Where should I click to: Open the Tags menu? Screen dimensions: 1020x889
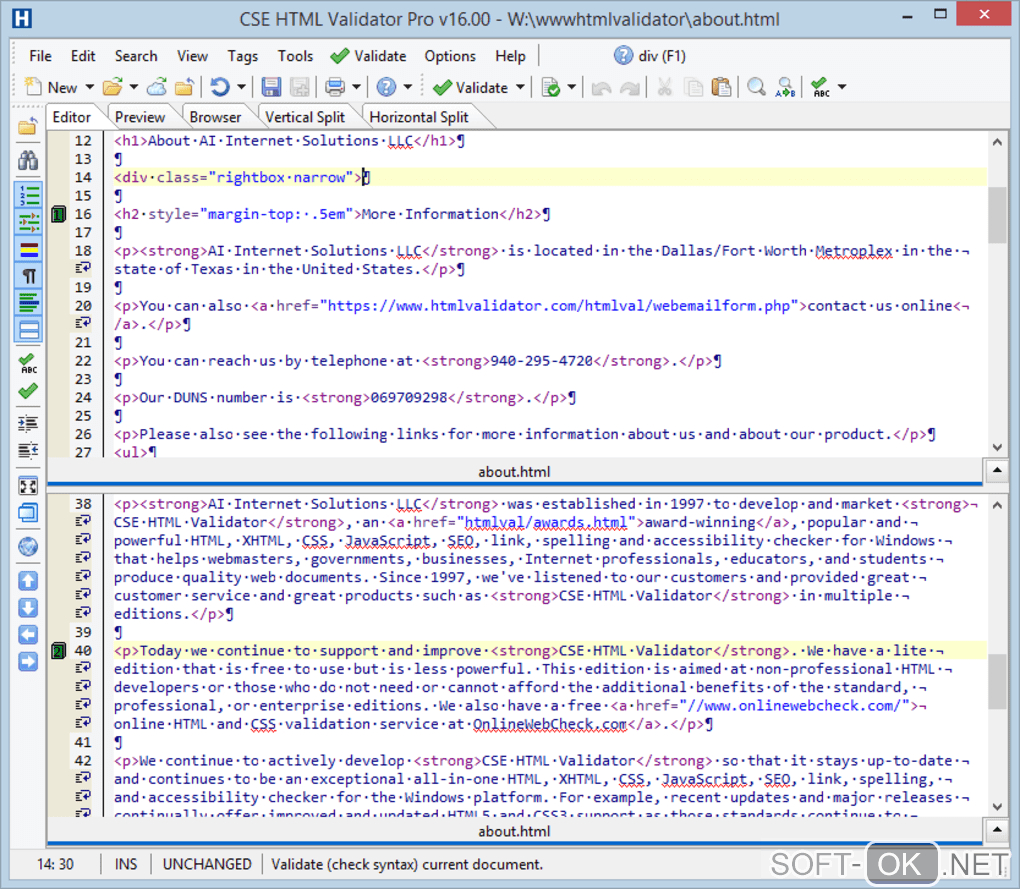(x=242, y=56)
